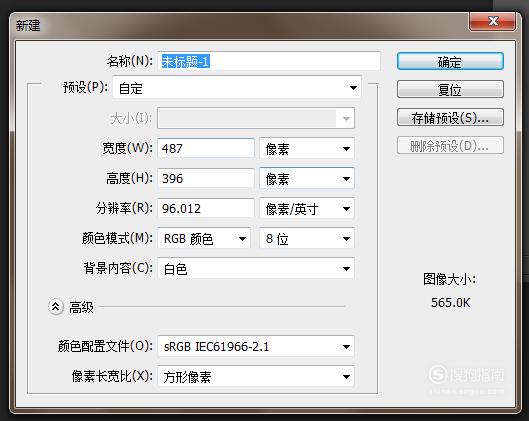Screen dimensions: 529x421
Task: Click the 高度 input field 396
Action: (205, 178)
